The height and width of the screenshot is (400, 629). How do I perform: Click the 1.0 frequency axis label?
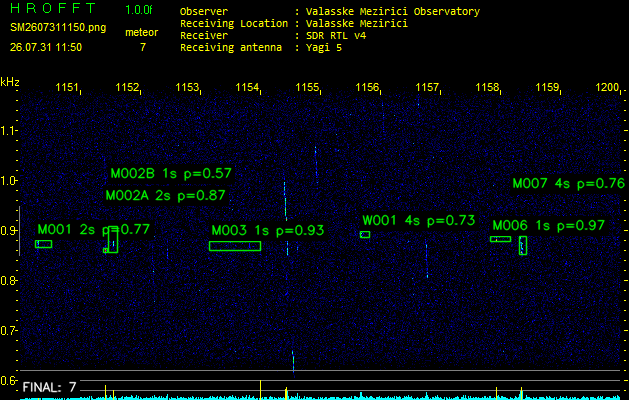pyautogui.click(x=8, y=181)
